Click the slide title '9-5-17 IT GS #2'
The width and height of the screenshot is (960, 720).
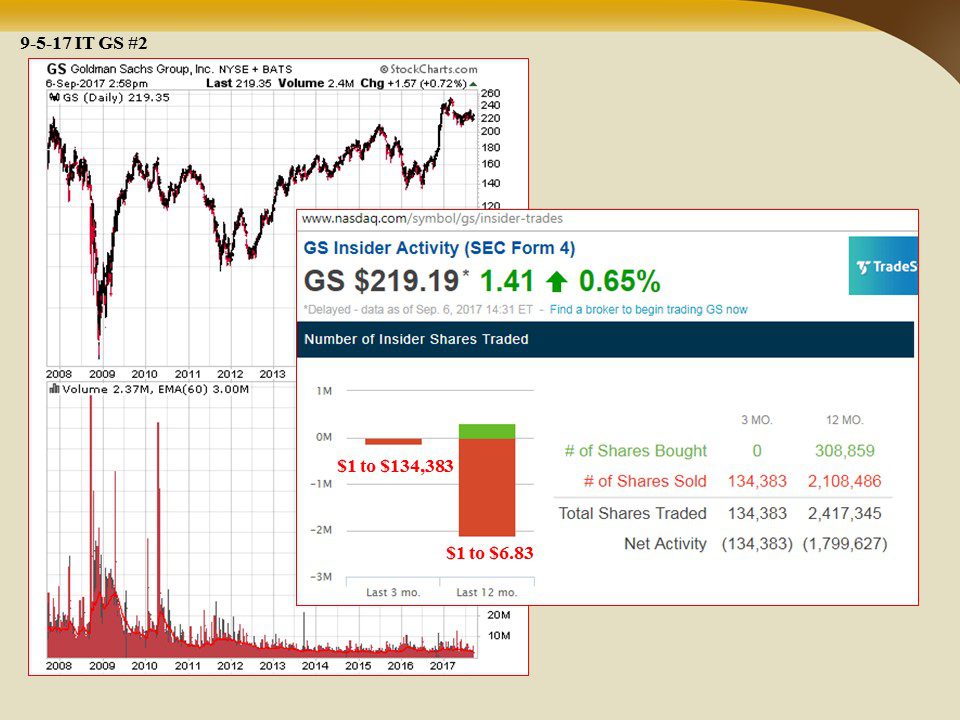(84, 43)
